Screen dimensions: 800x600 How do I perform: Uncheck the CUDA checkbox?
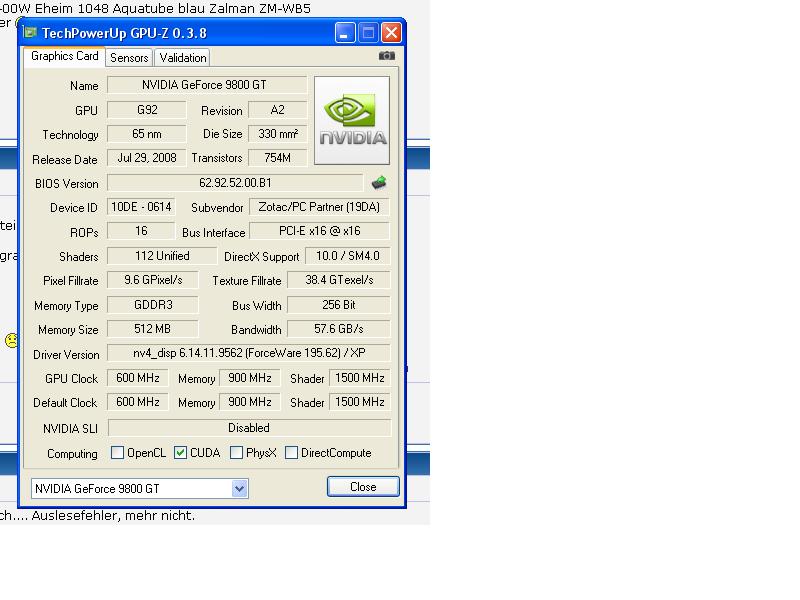[181, 453]
